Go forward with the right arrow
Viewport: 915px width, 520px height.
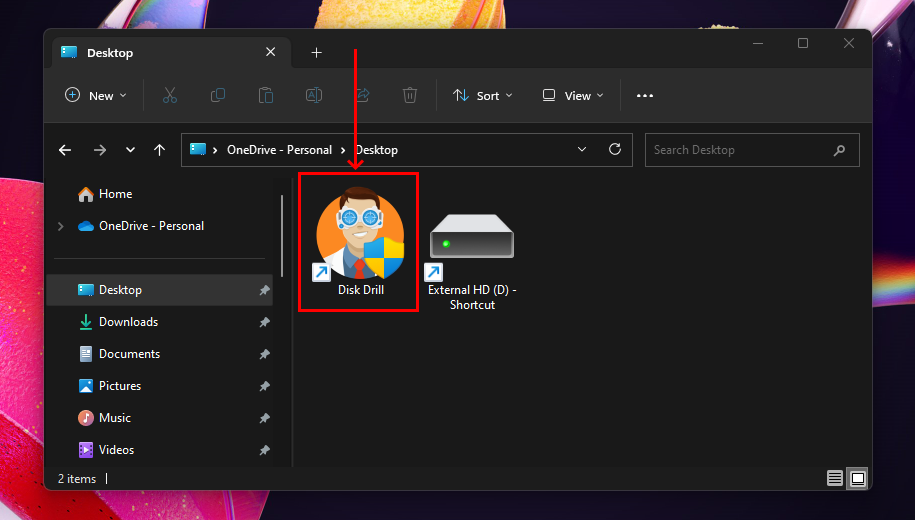click(x=100, y=150)
